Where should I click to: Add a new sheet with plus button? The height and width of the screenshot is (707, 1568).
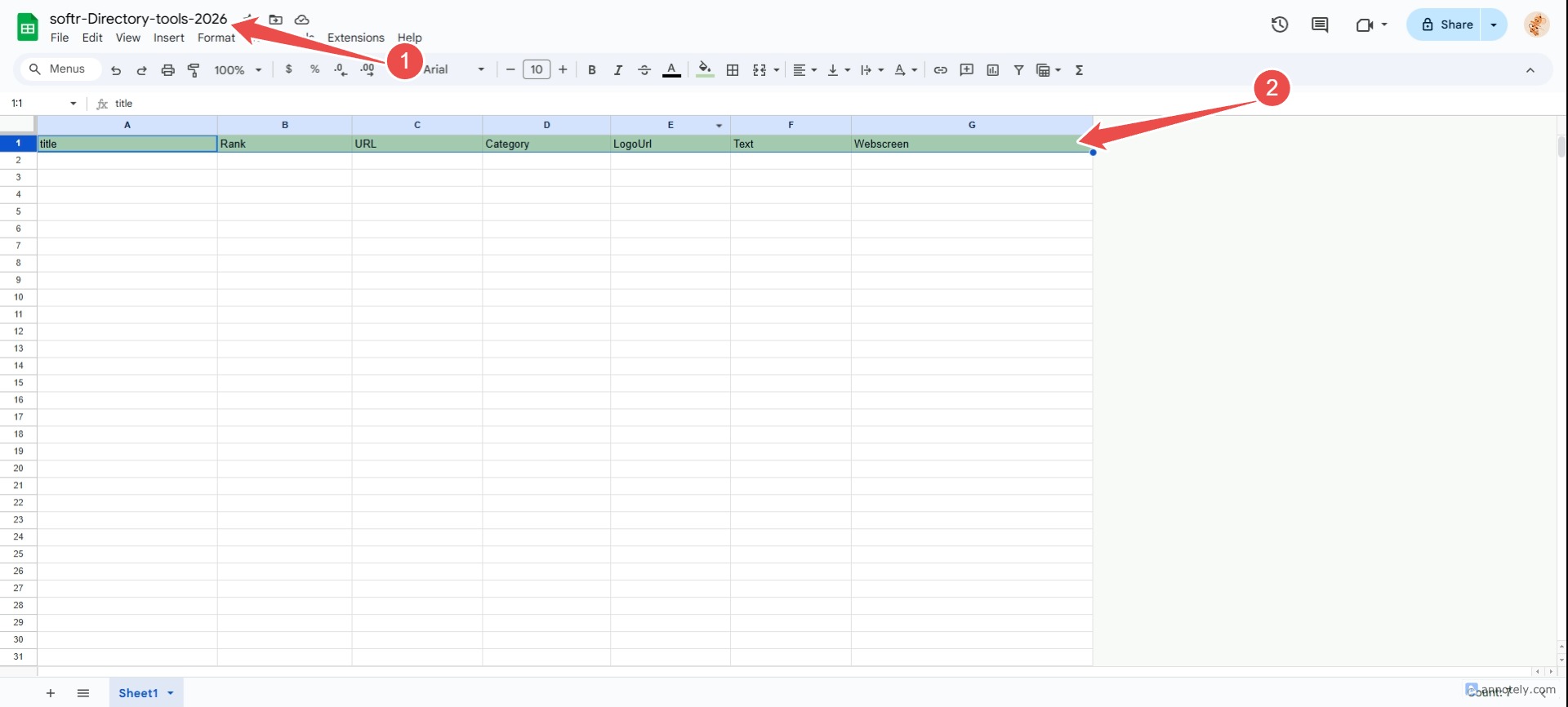point(51,693)
